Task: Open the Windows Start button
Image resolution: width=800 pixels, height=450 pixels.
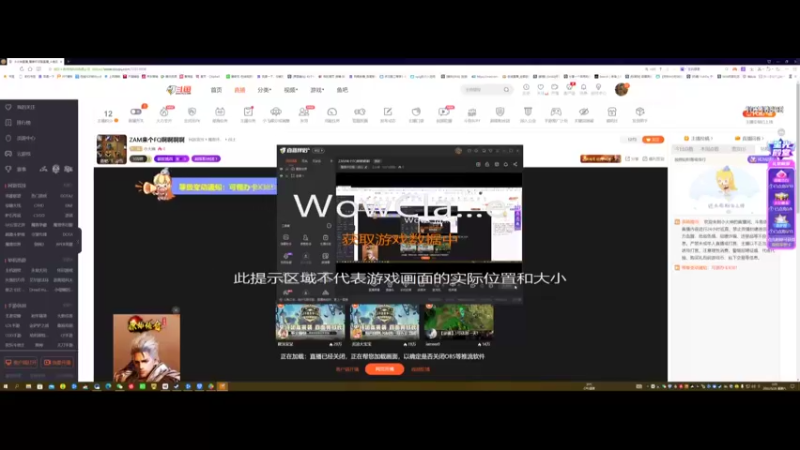Action: 6,387
